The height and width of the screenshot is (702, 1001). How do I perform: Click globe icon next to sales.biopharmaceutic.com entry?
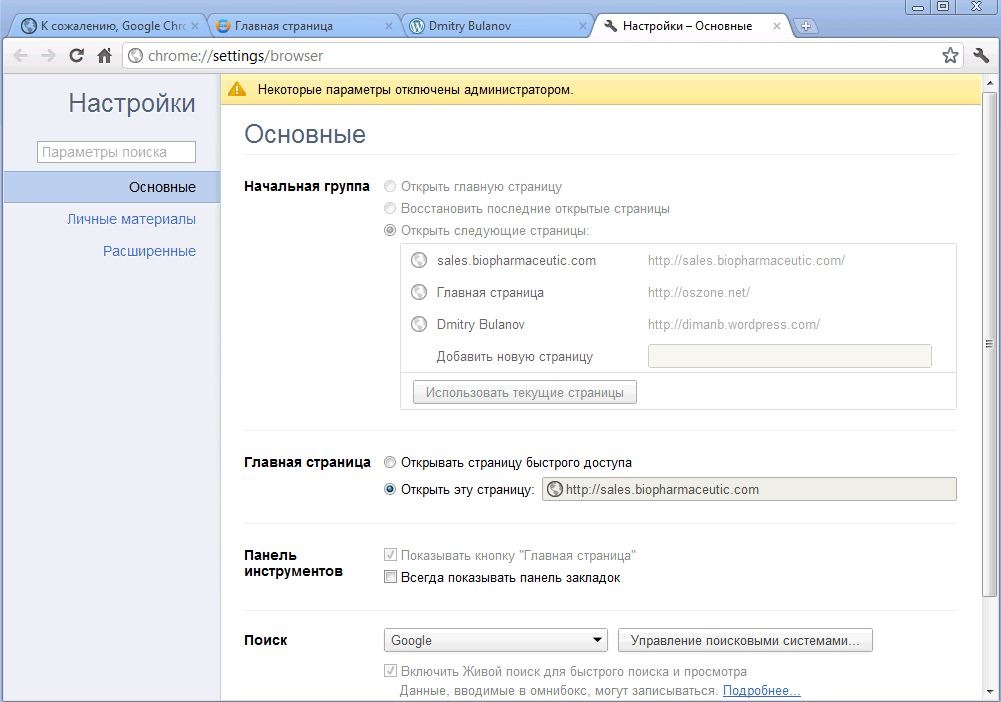419,260
